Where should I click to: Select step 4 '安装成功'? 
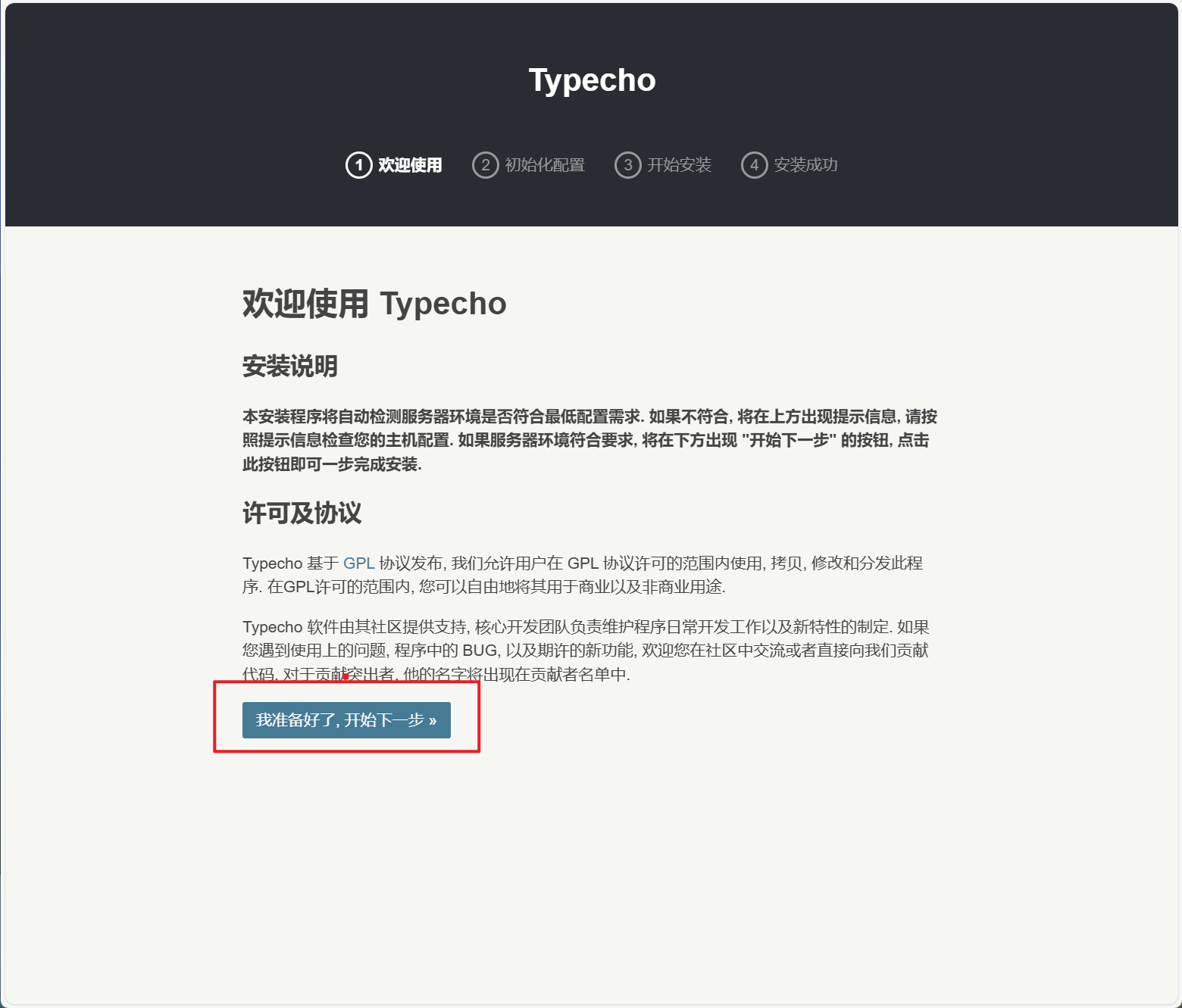point(790,165)
